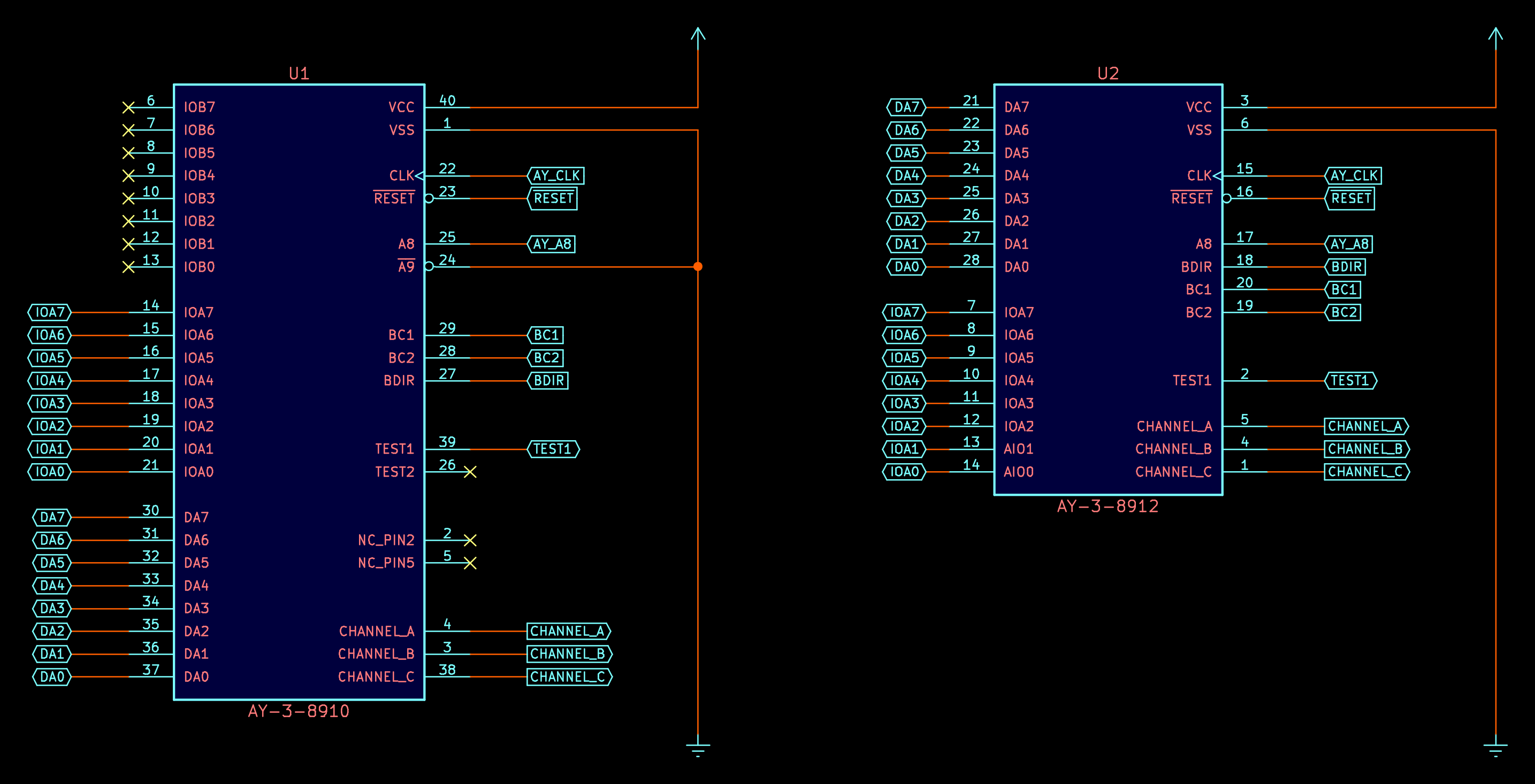The height and width of the screenshot is (784, 1535).
Task: Select the DA0 label left of U2
Action: [906, 267]
